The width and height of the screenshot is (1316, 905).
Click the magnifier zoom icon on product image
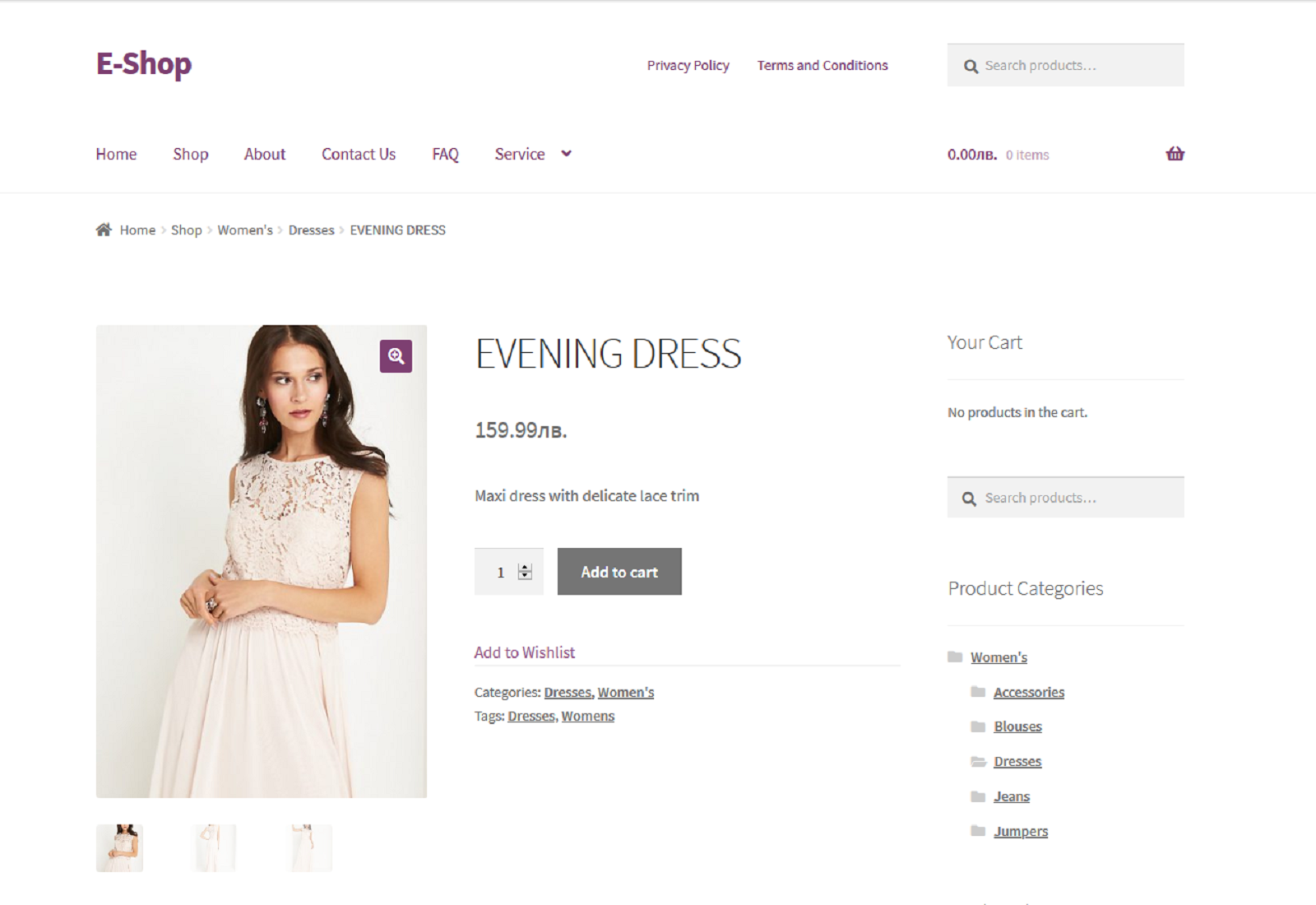[396, 356]
